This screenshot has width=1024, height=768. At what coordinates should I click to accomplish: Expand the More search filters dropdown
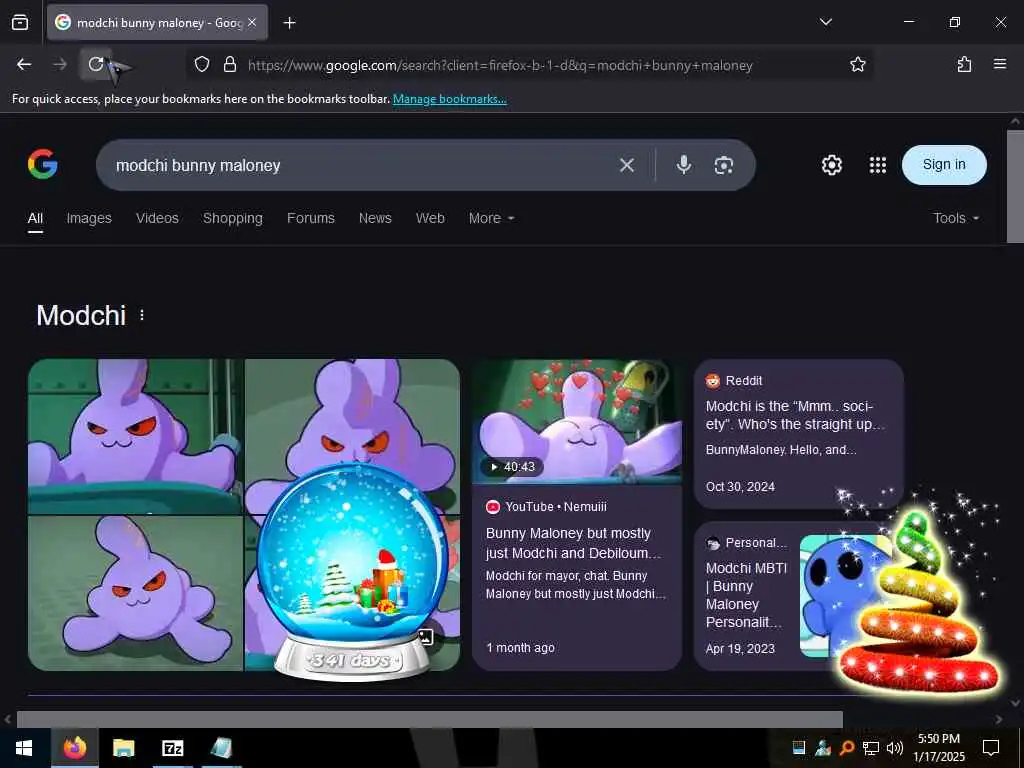click(491, 218)
